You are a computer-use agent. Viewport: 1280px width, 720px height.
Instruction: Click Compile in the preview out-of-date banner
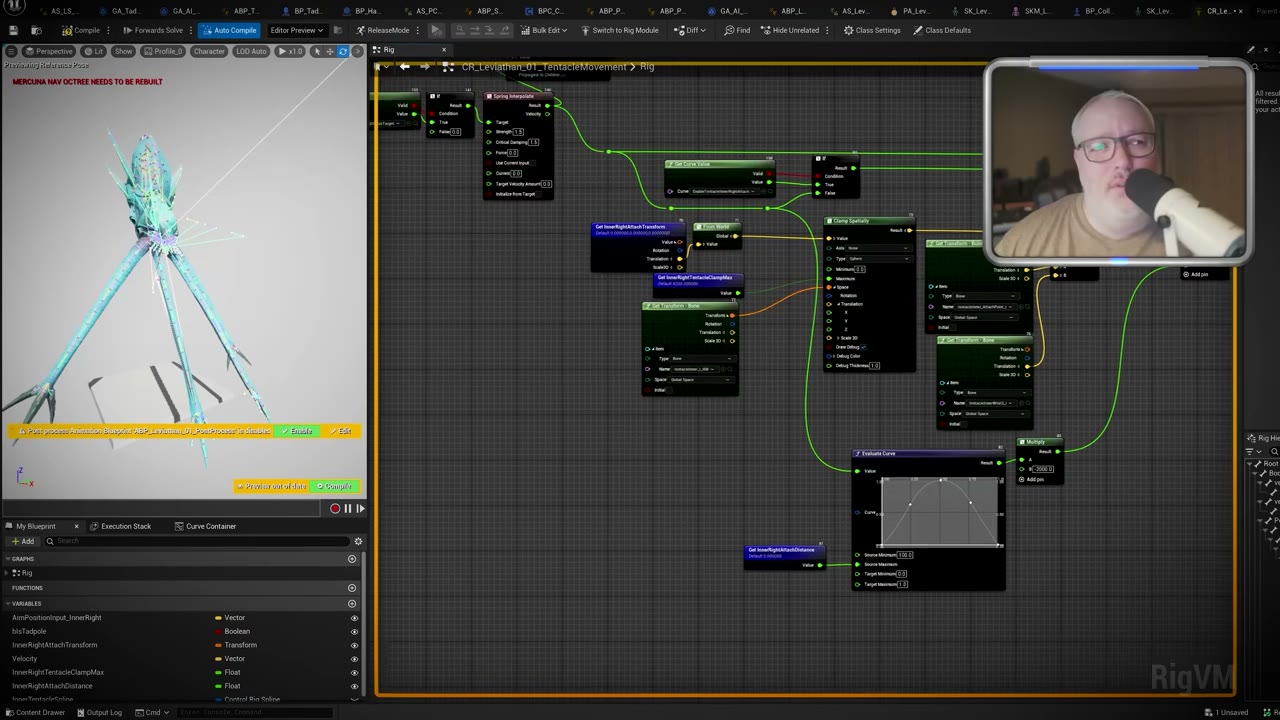pyautogui.click(x=334, y=486)
